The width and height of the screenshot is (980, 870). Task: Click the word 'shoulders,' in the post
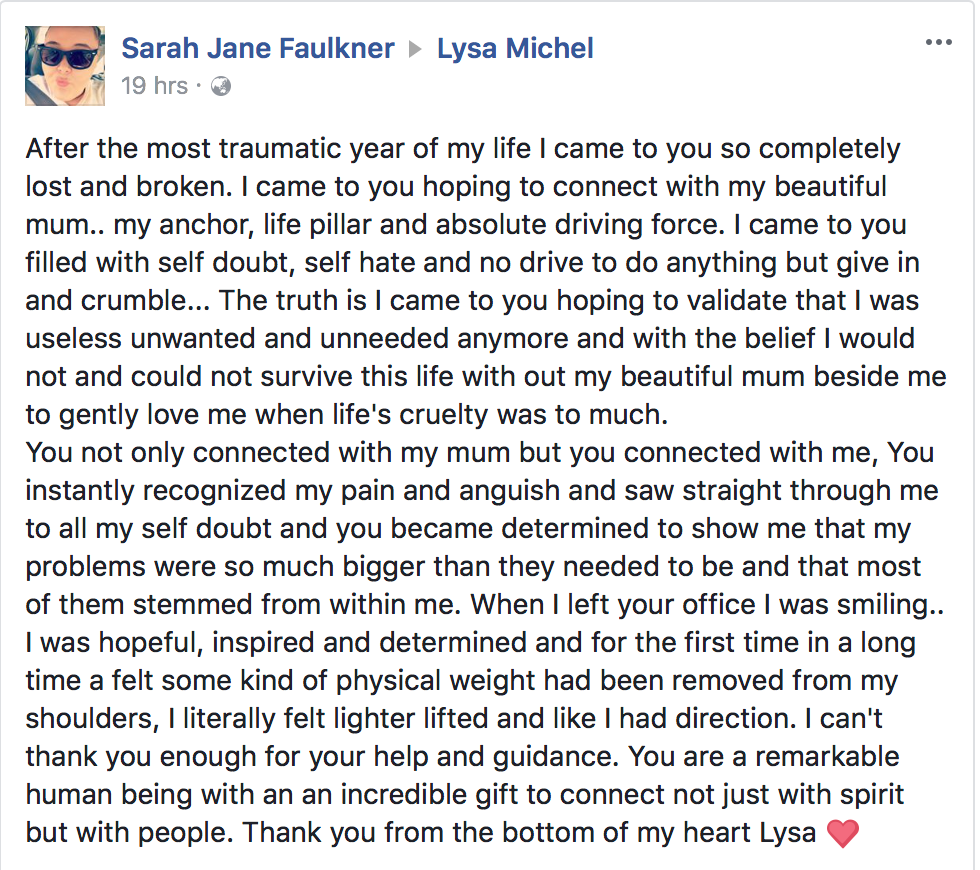pos(92,719)
